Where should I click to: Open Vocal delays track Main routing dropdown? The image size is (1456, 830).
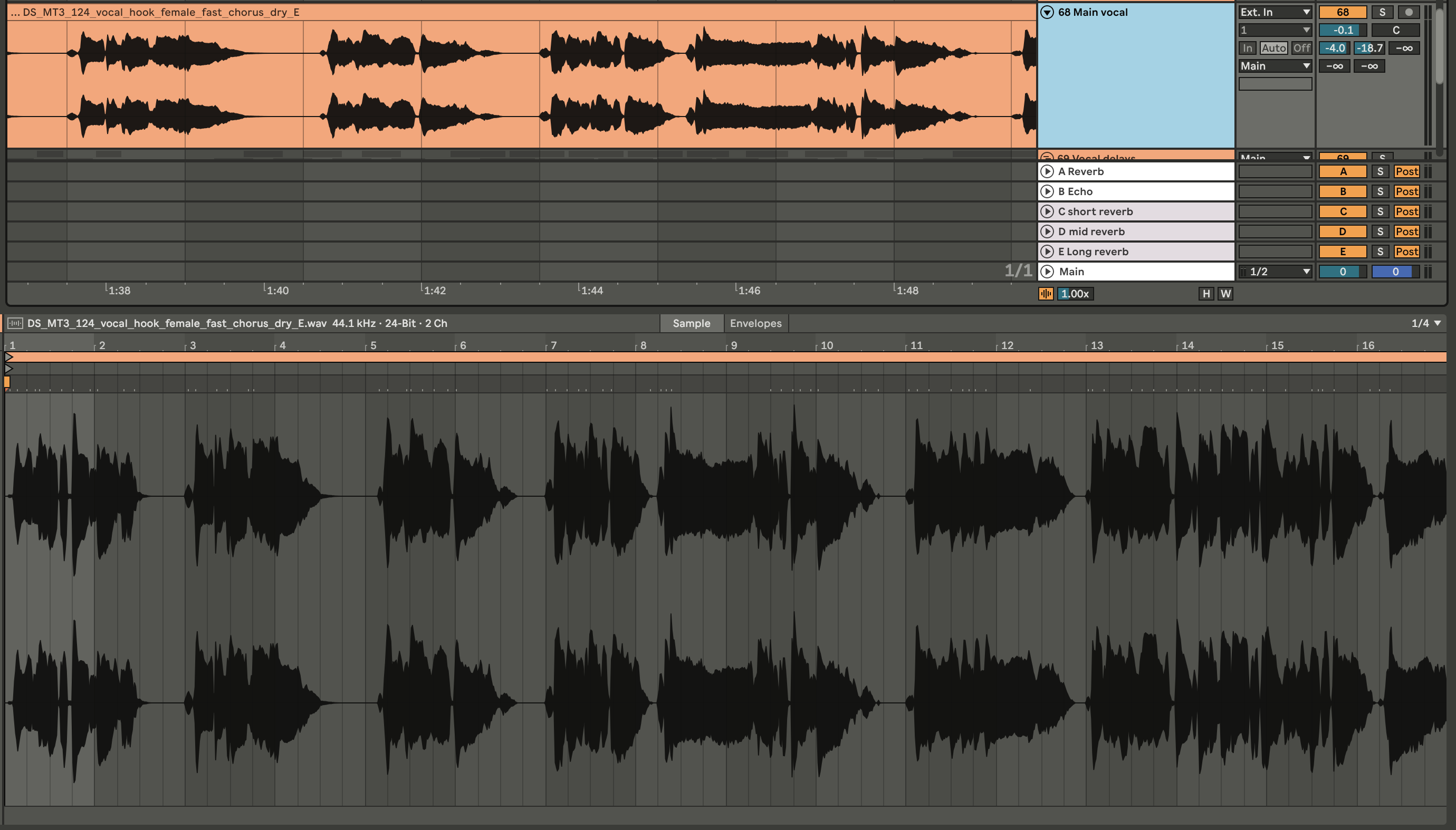click(1275, 156)
